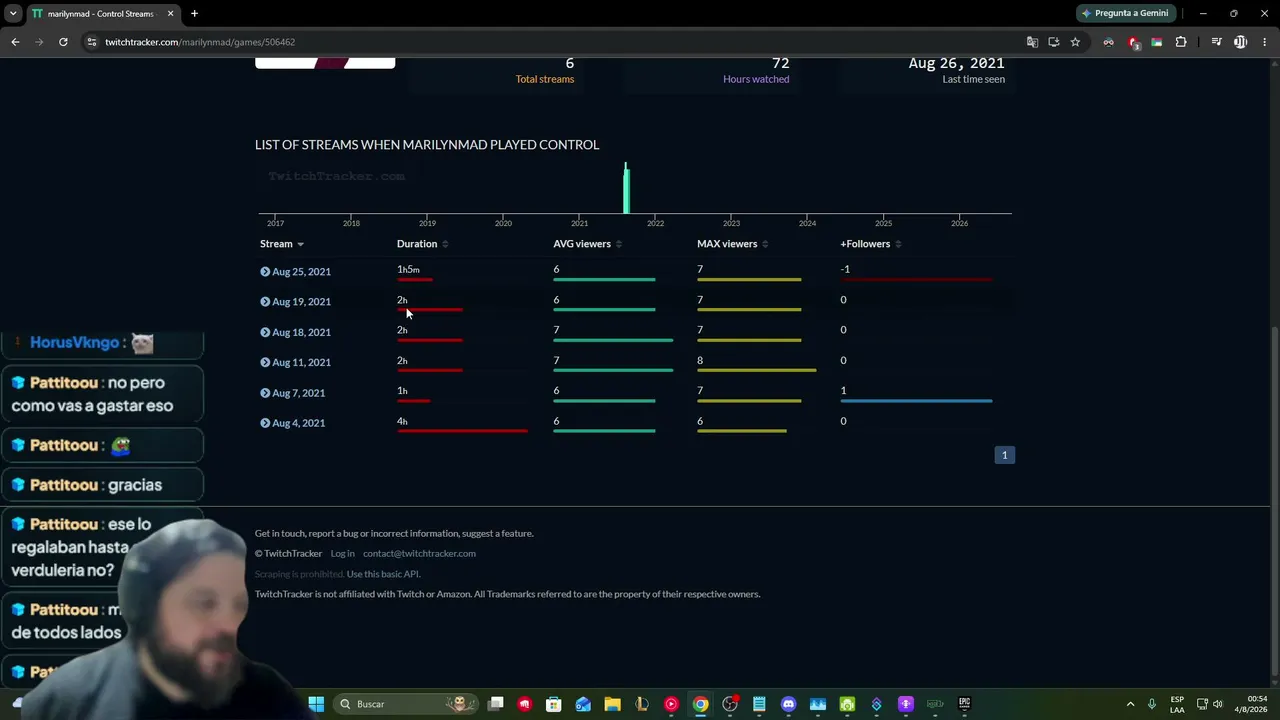Click the -1 followers value for Aug 25
The width and height of the screenshot is (1280, 720).
[845, 269]
